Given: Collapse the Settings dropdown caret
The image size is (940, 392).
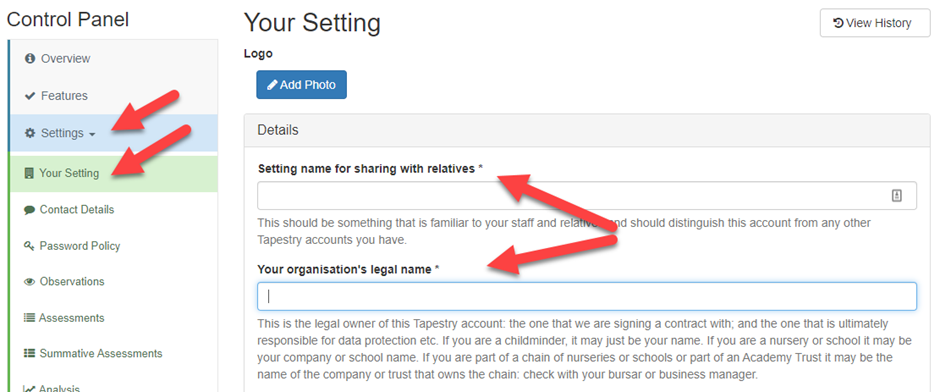Looking at the screenshot, I should [92, 134].
